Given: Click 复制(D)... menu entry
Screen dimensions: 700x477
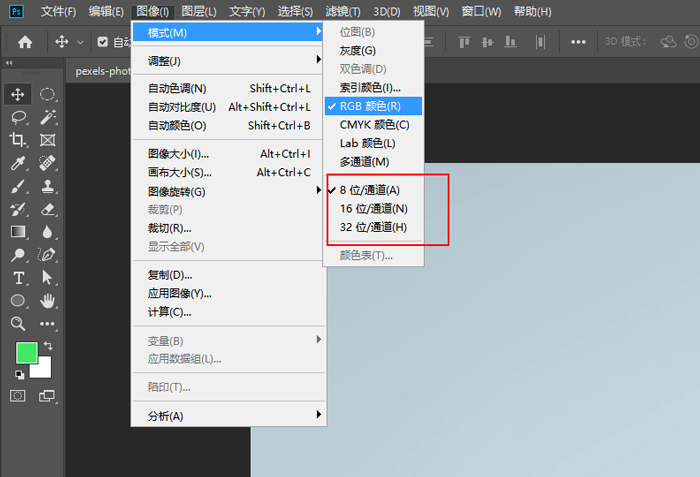Looking at the screenshot, I should point(228,275).
